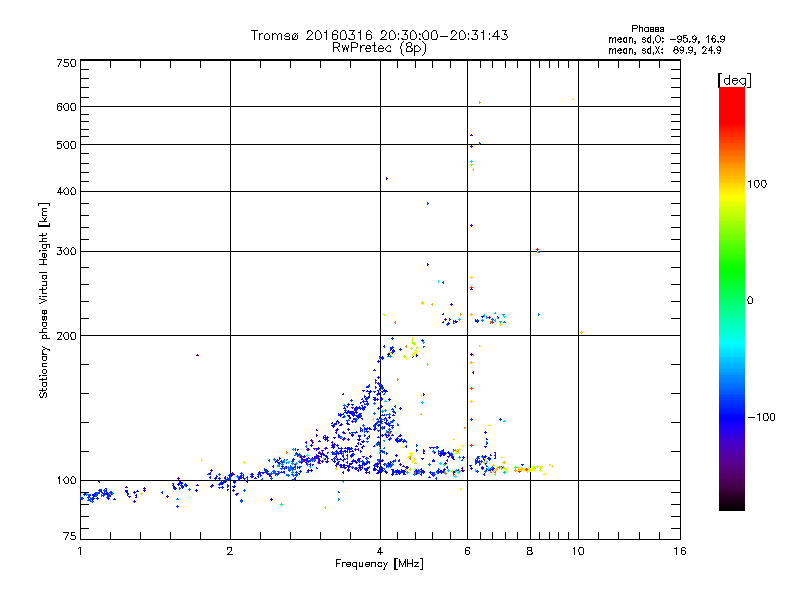
Task: Click the 'RwPretec (8p)' subtitle
Action: pyautogui.click(x=379, y=48)
